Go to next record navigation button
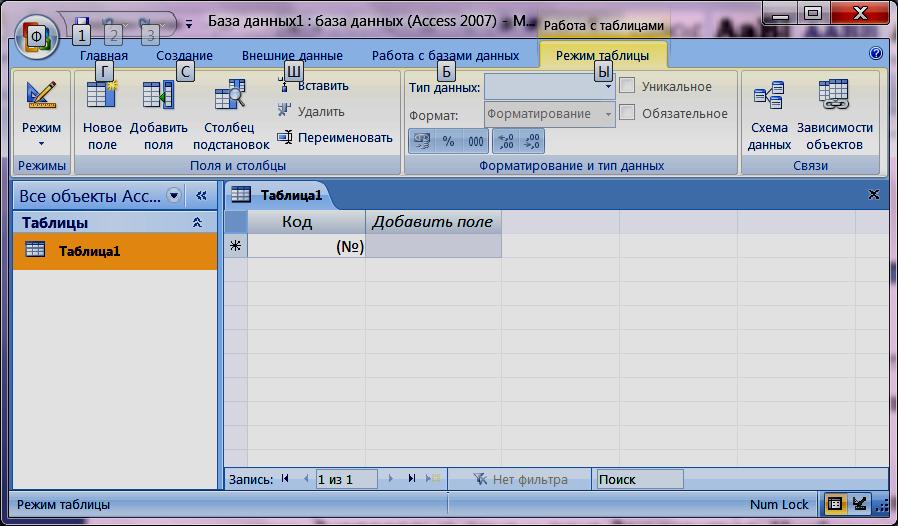The image size is (898, 526). click(x=391, y=478)
